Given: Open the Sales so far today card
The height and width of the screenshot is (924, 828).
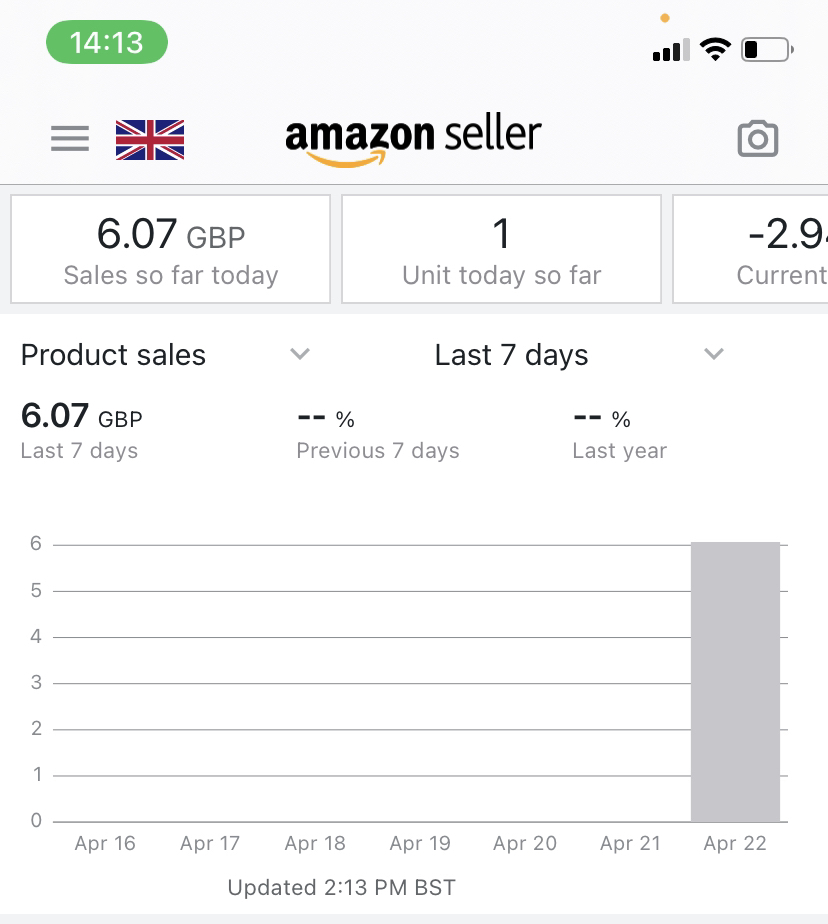Looking at the screenshot, I should click(171, 249).
